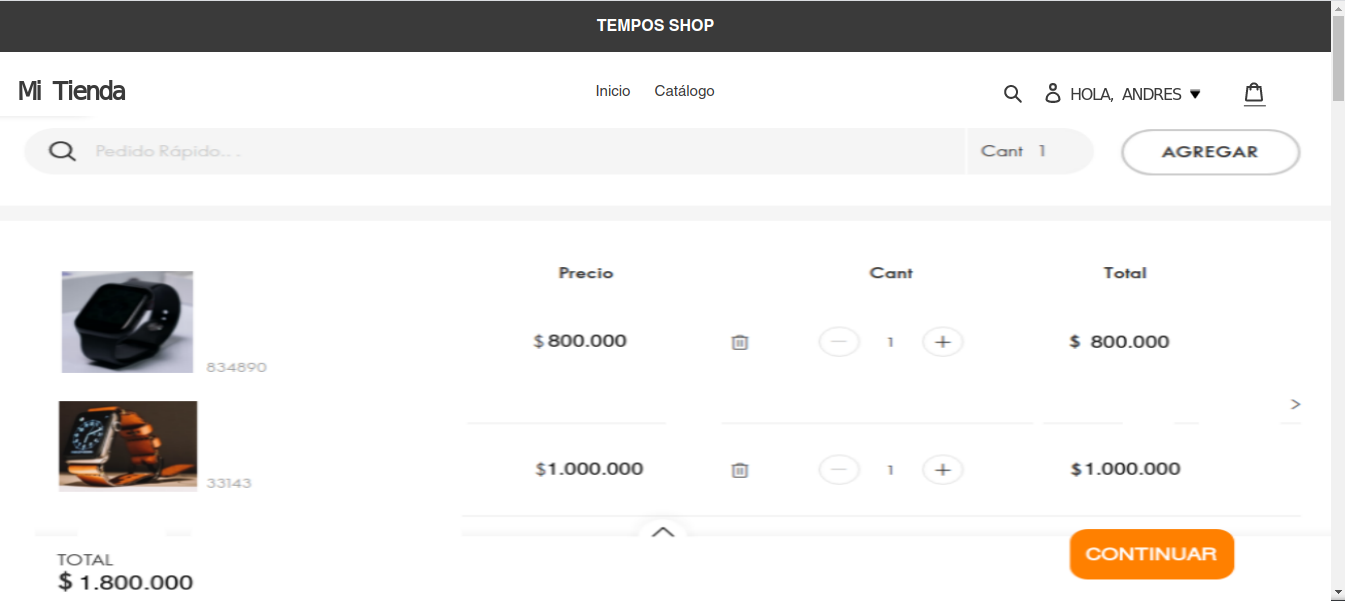This screenshot has width=1345, height=601.
Task: Increase quantity of the $1.000.000 item
Action: [x=942, y=470]
